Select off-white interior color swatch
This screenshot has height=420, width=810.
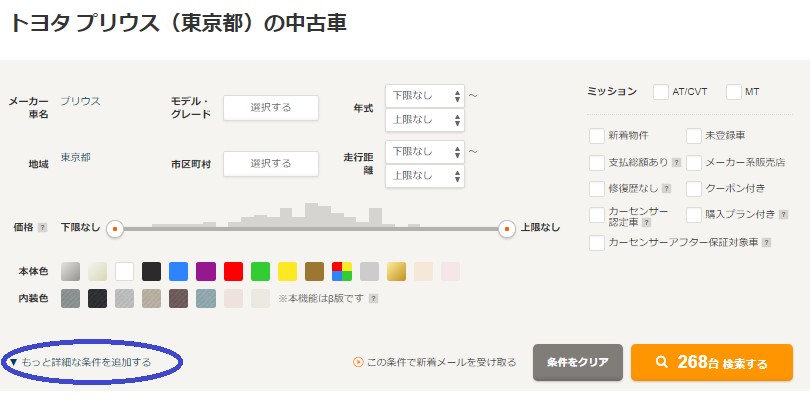pyautogui.click(x=260, y=299)
